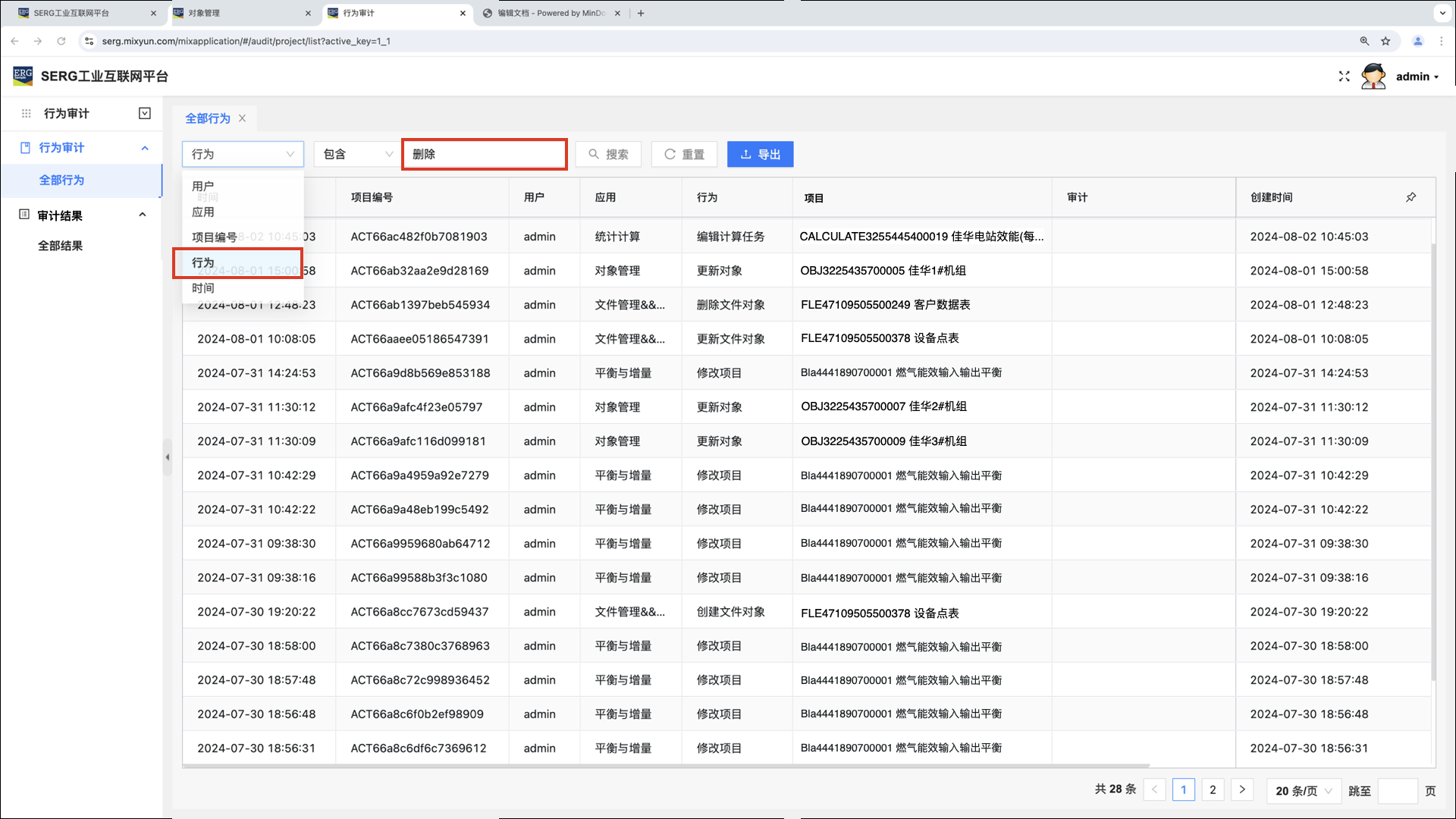The height and width of the screenshot is (819, 1456).
Task: Select 项目编号 from the dropdown list
Action: pyautogui.click(x=215, y=237)
